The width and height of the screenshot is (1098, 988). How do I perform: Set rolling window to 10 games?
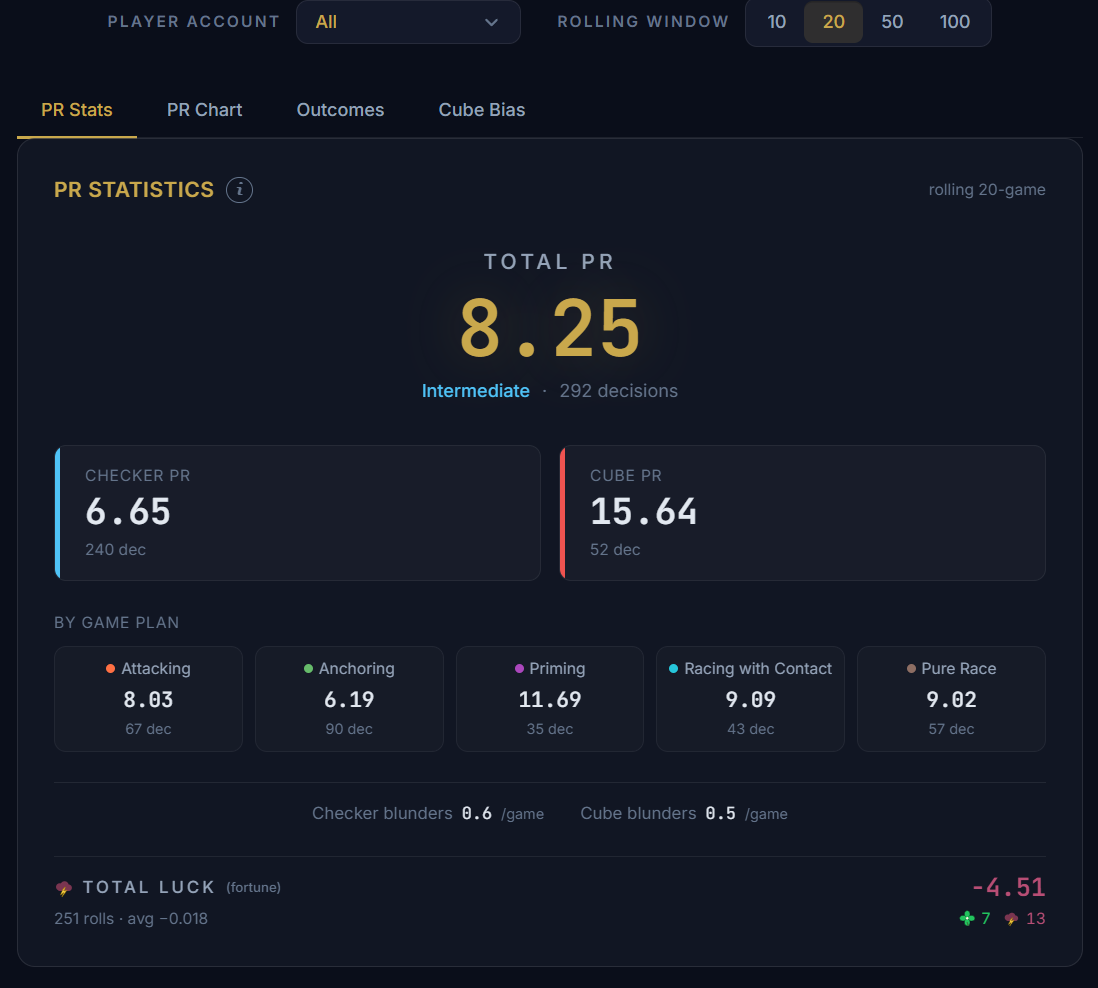tap(776, 22)
